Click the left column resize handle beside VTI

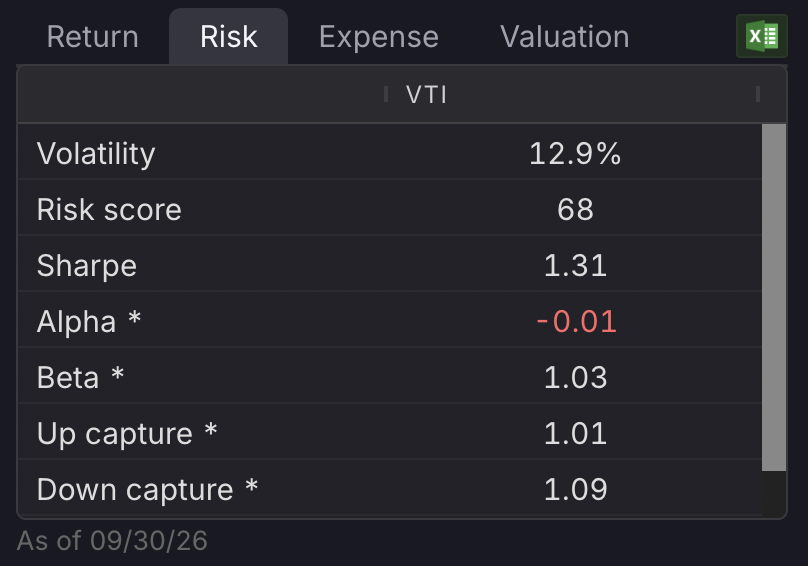click(x=385, y=94)
